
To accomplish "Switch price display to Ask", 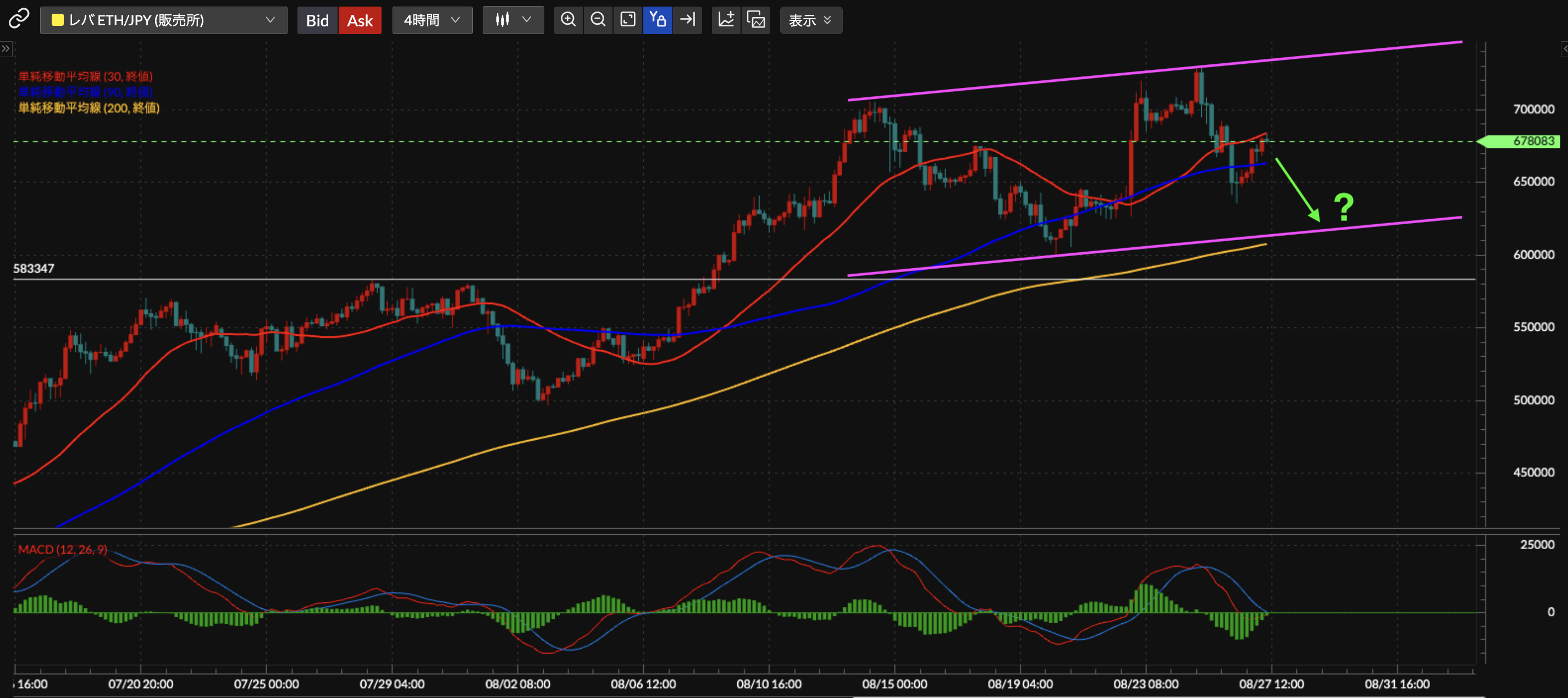I will (x=360, y=21).
